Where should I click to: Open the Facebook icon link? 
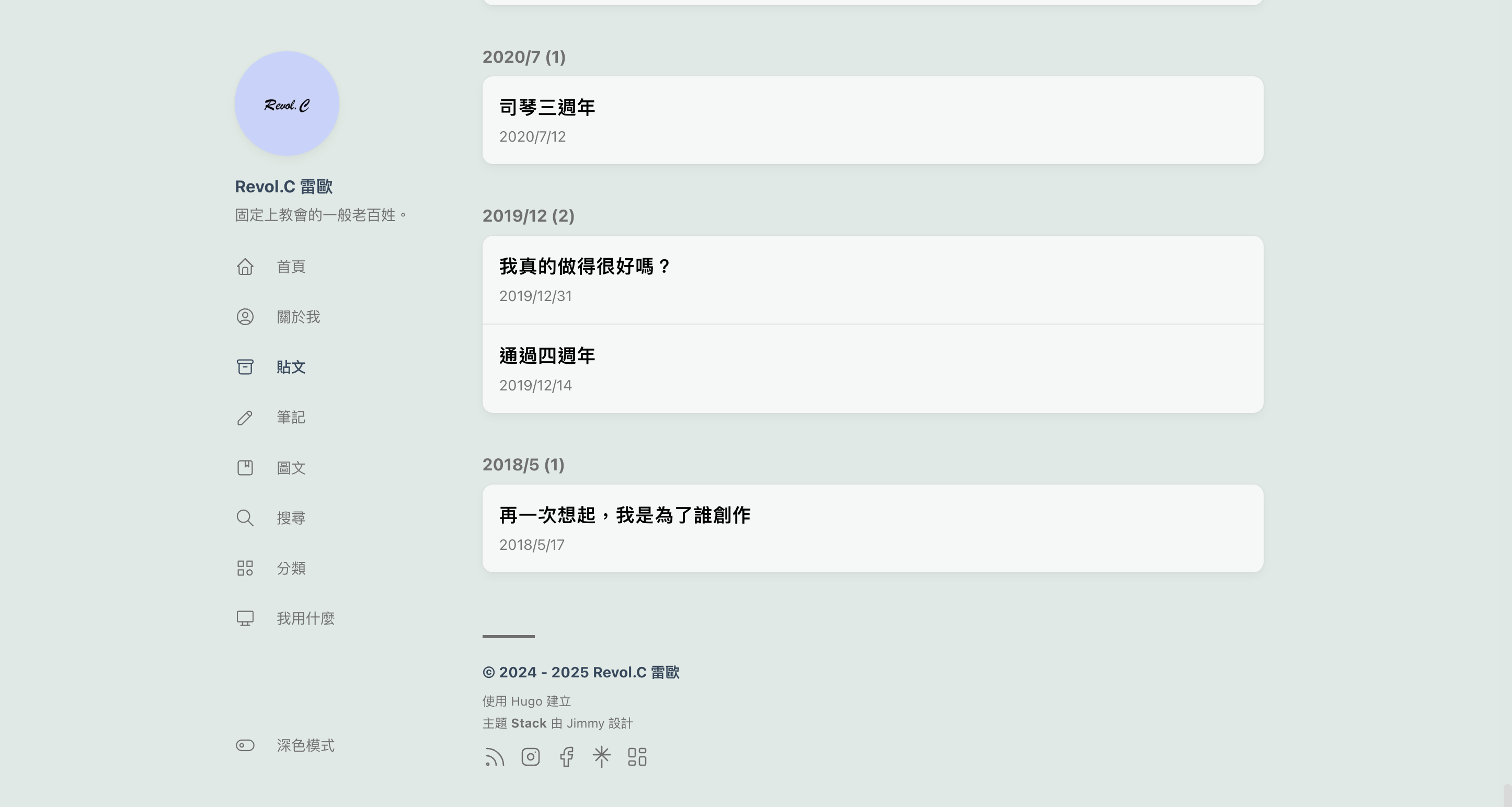(566, 757)
